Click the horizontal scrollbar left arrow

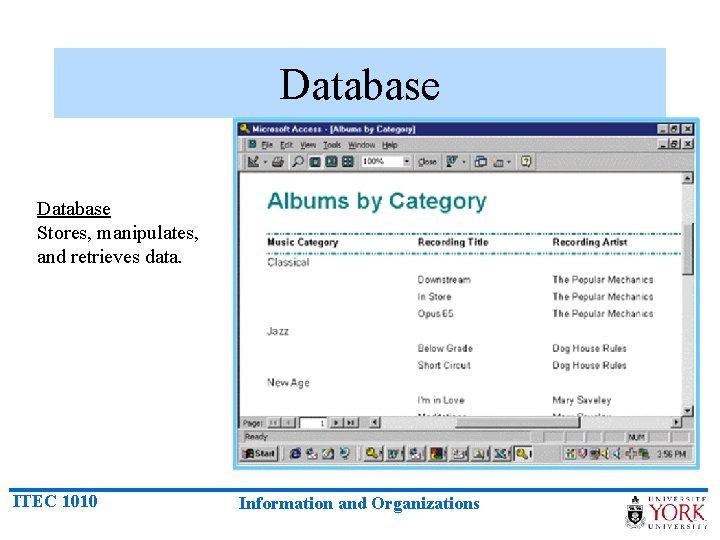pyautogui.click(x=375, y=422)
